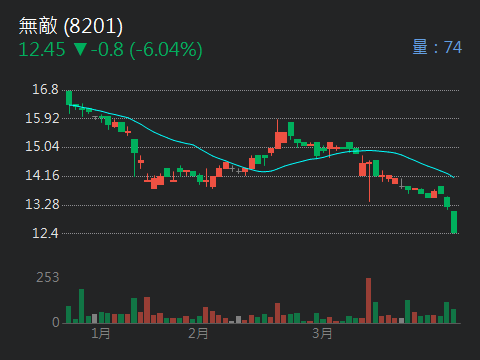Click the tall green volume bar in early January
Image resolution: width=480 pixels, height=360 pixels.
pyautogui.click(x=81, y=306)
